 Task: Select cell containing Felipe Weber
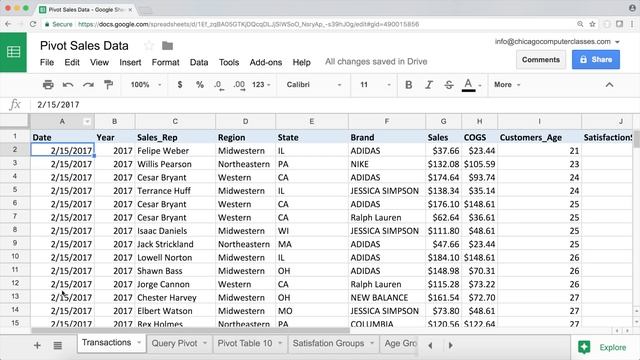coord(175,151)
